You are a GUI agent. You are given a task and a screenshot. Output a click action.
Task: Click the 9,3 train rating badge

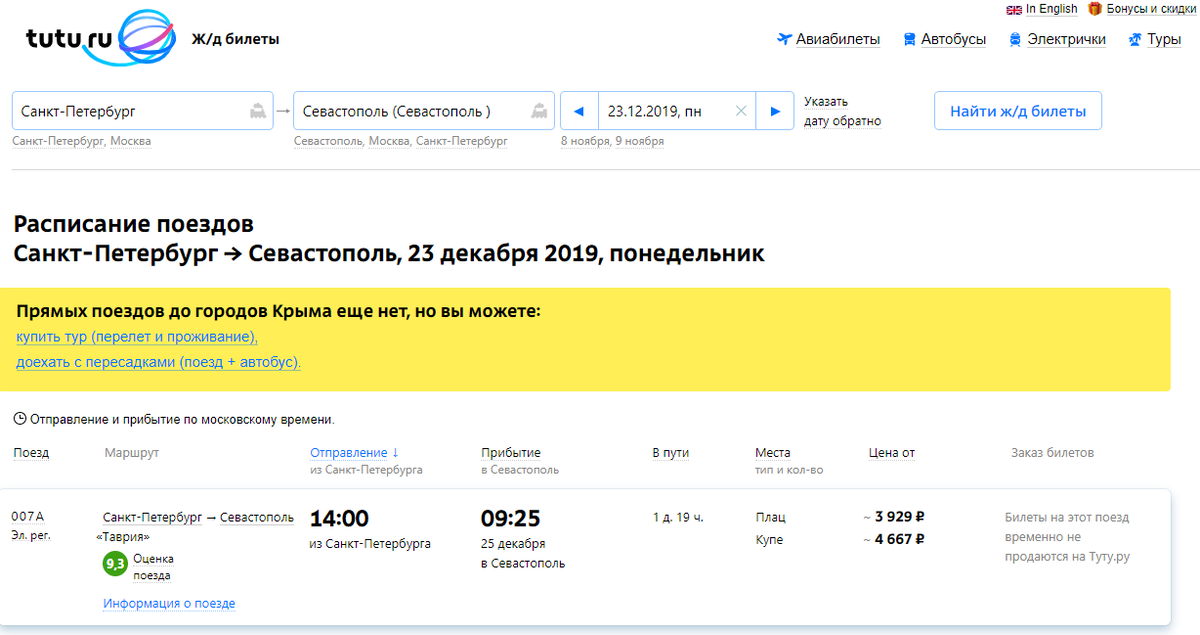tap(115, 565)
